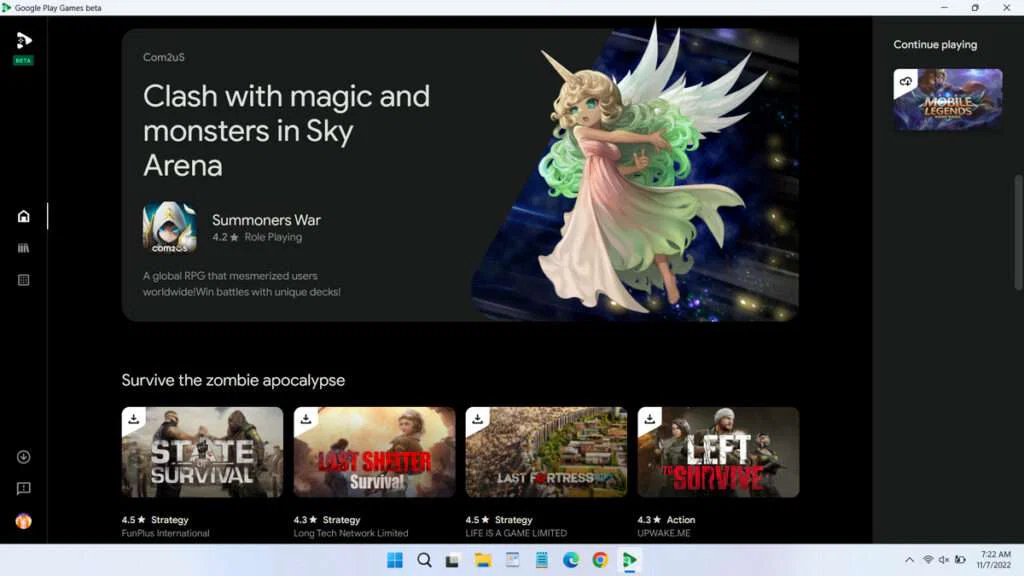Viewport: 1024px width, 576px height.
Task: Expand hidden icons in the system tray
Action: click(x=908, y=560)
